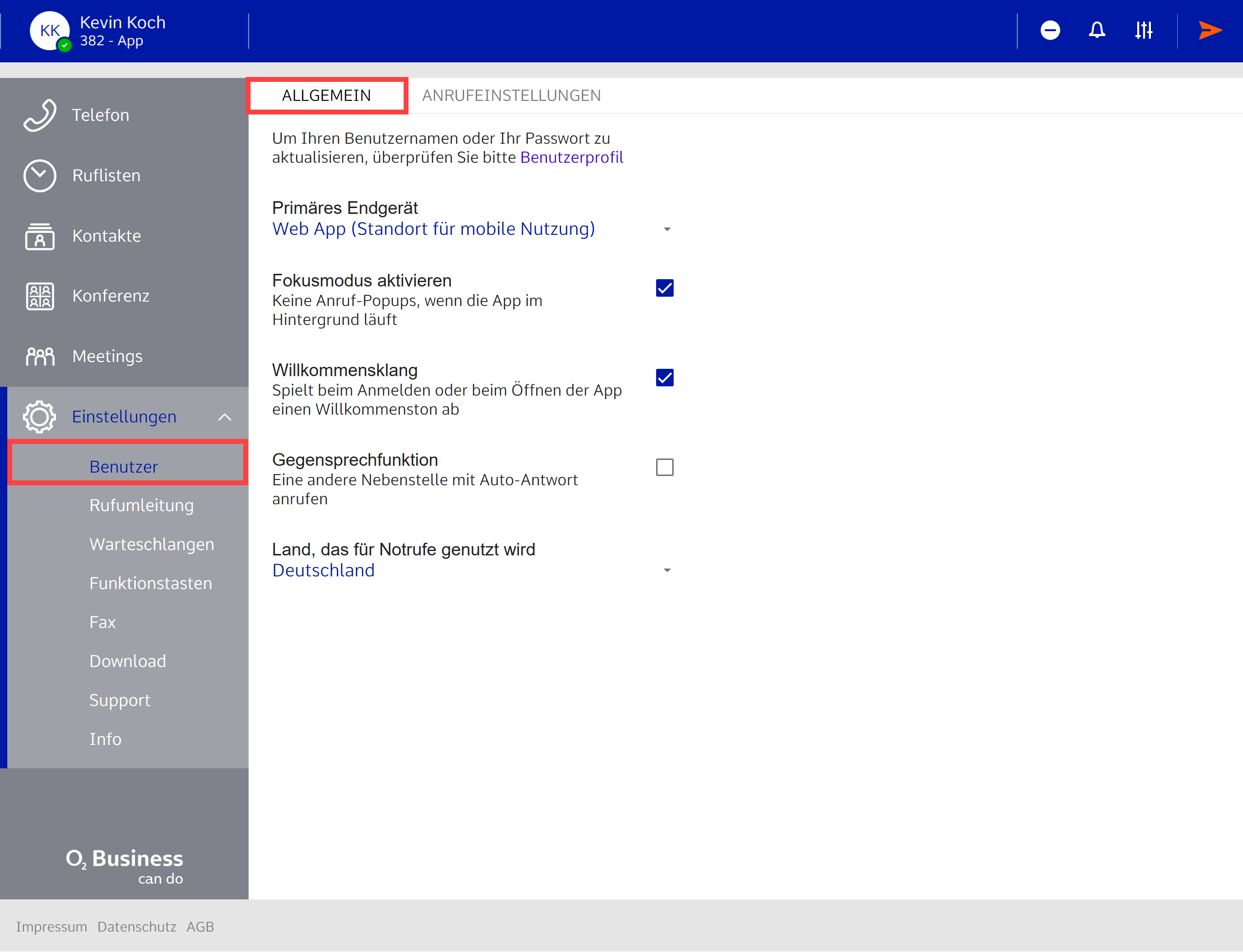The height and width of the screenshot is (952, 1243).
Task: Follow the Benutzerprofil link
Action: [571, 157]
